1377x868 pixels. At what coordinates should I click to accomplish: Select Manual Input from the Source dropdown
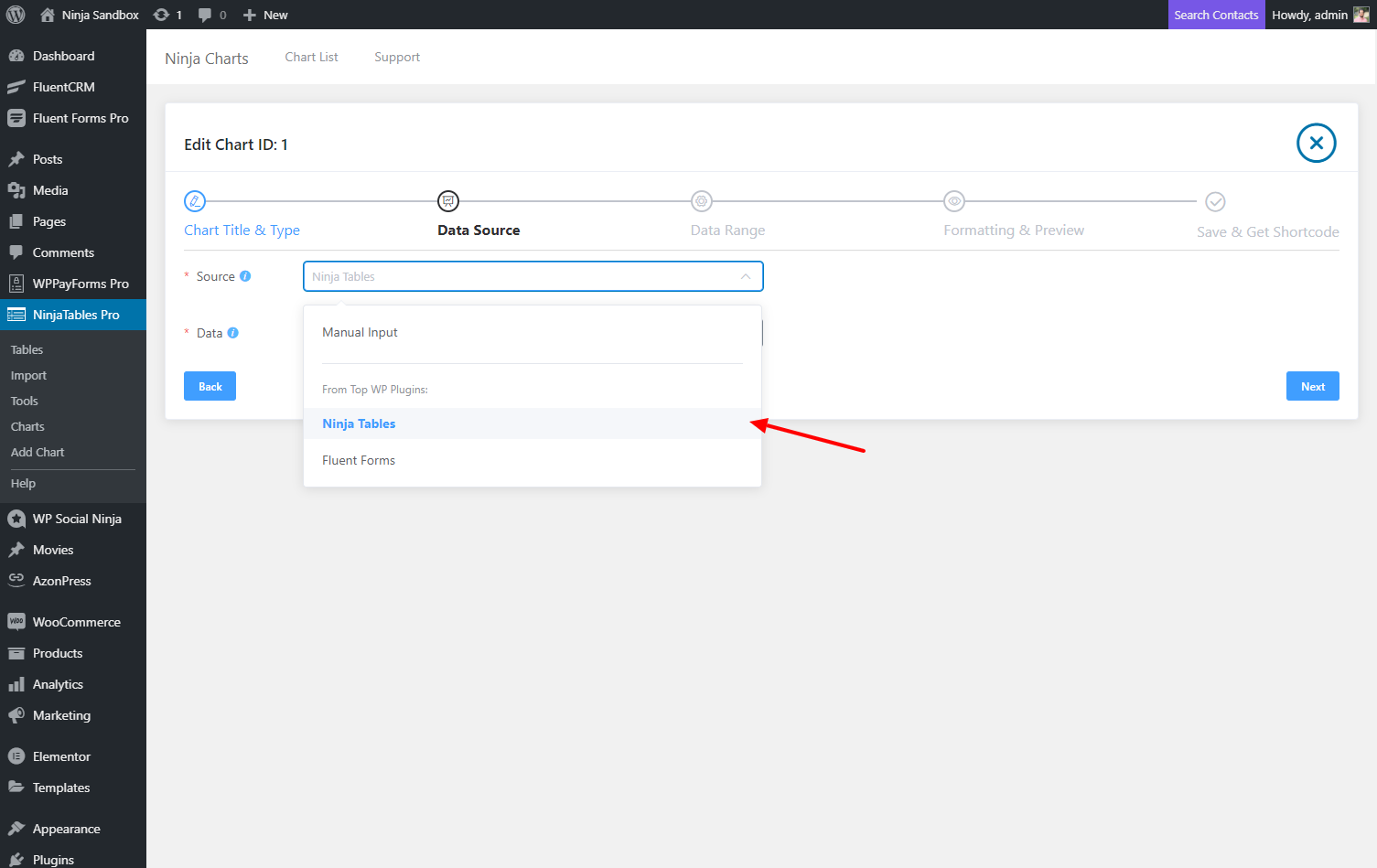[360, 331]
